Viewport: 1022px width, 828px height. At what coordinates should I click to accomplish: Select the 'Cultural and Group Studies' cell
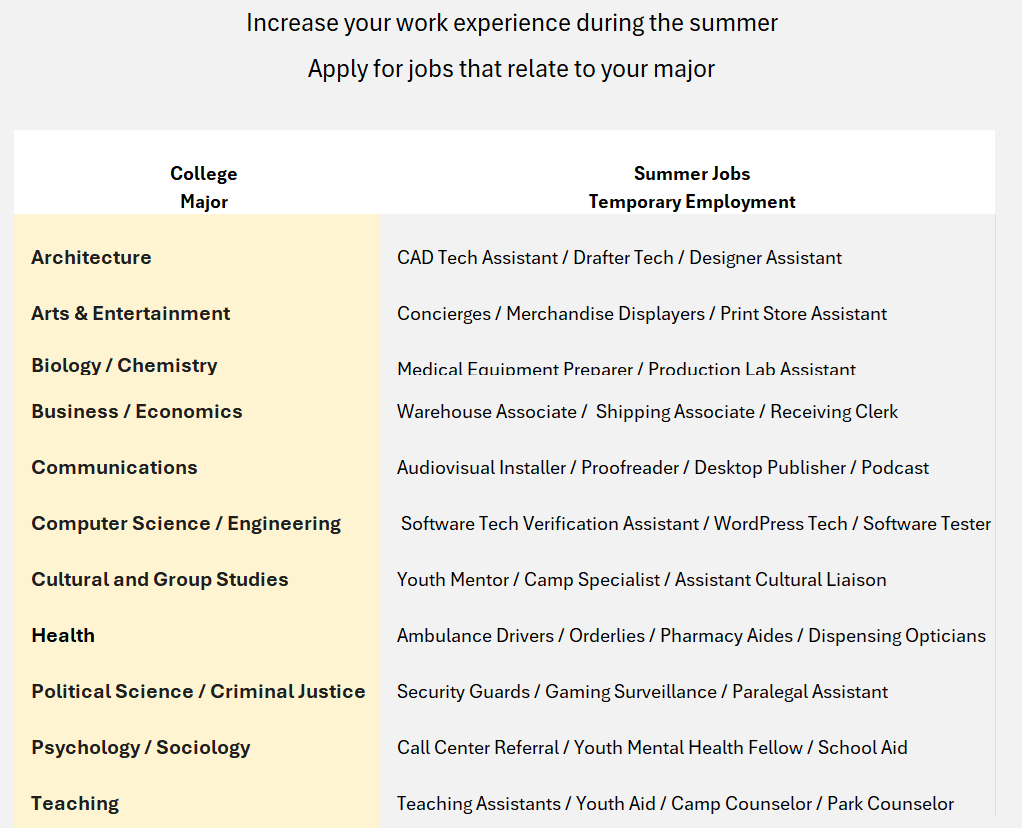pyautogui.click(x=159, y=580)
